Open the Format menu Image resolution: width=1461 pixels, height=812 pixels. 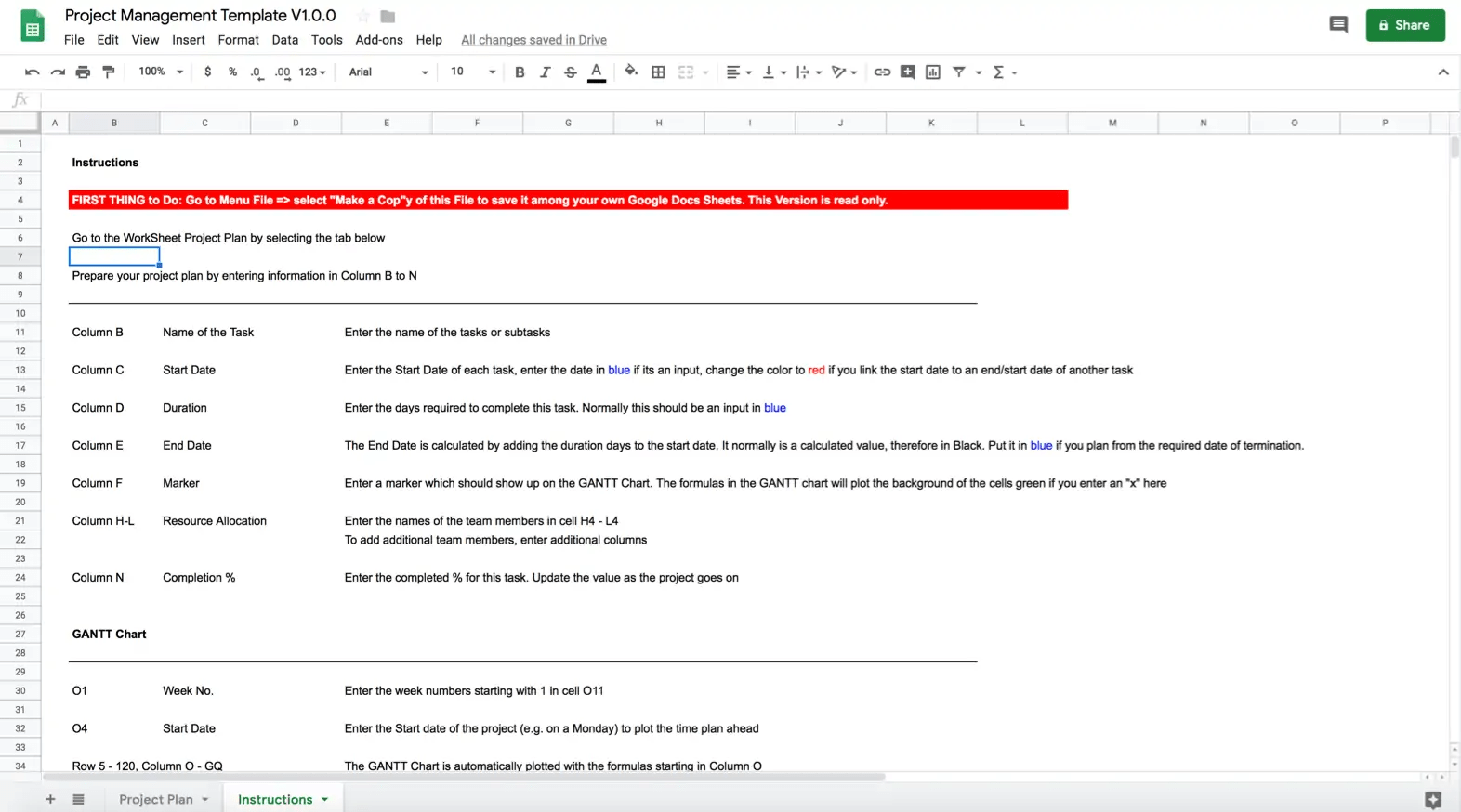(x=238, y=40)
